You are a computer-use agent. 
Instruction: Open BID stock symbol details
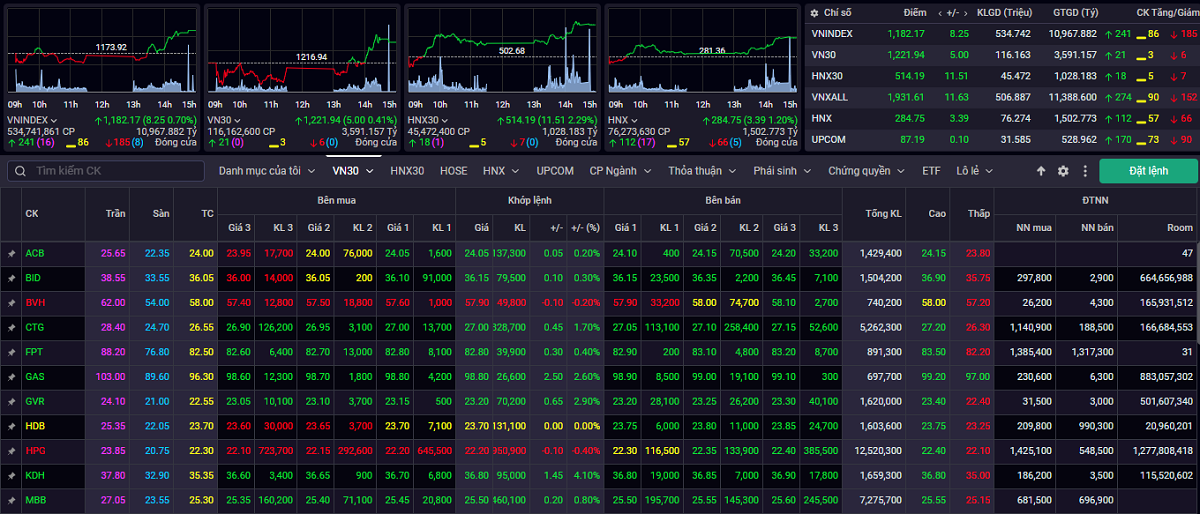tap(33, 278)
